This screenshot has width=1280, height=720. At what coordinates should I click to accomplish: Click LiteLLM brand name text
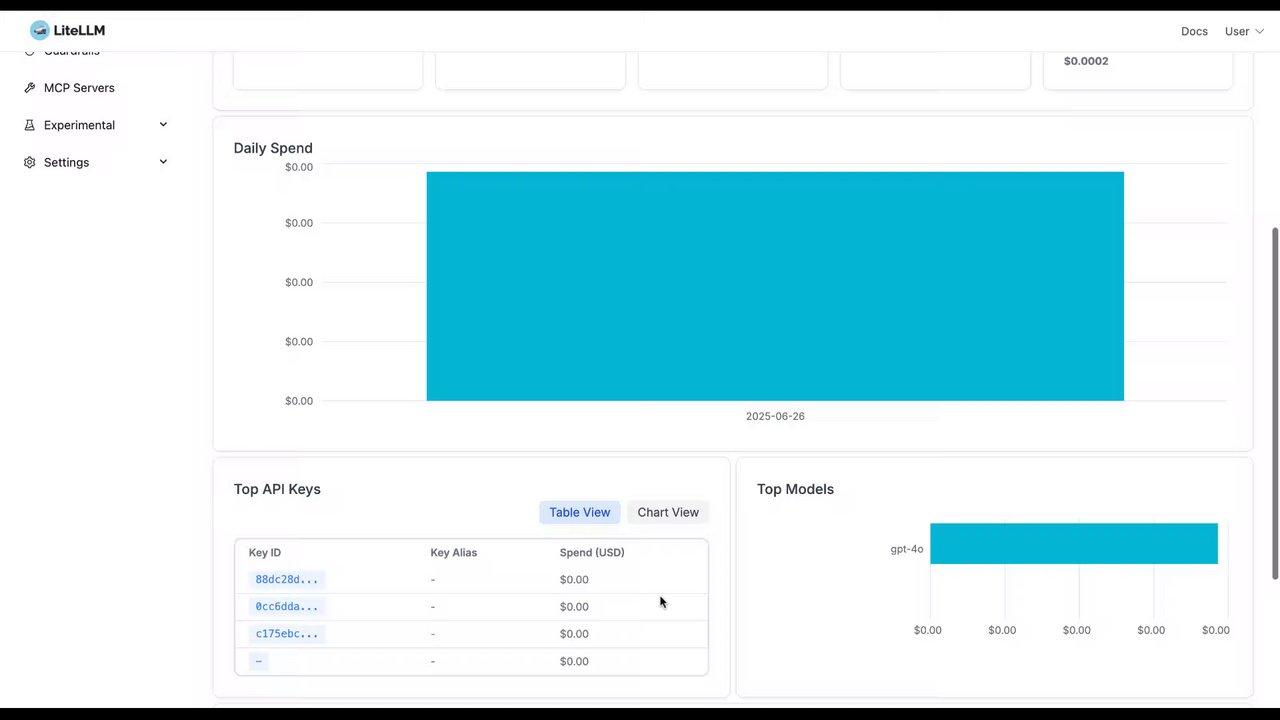pos(79,30)
